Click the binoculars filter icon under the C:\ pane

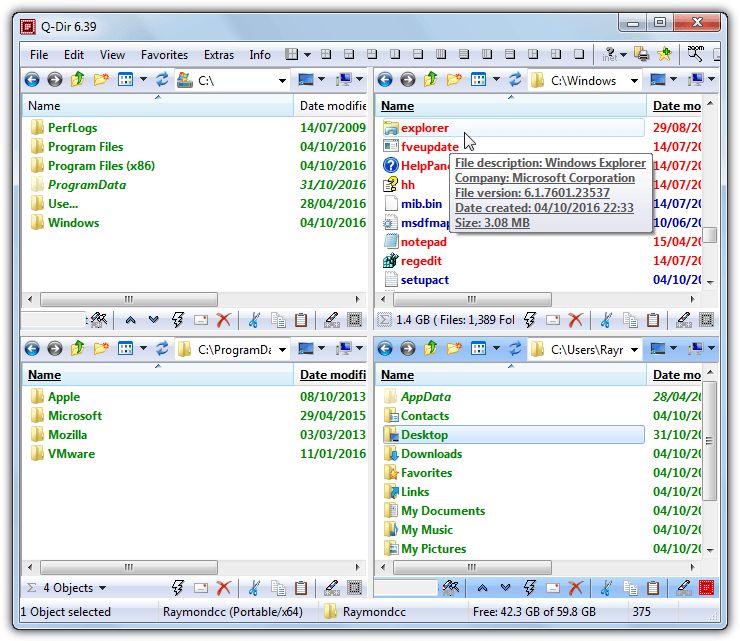point(99,320)
